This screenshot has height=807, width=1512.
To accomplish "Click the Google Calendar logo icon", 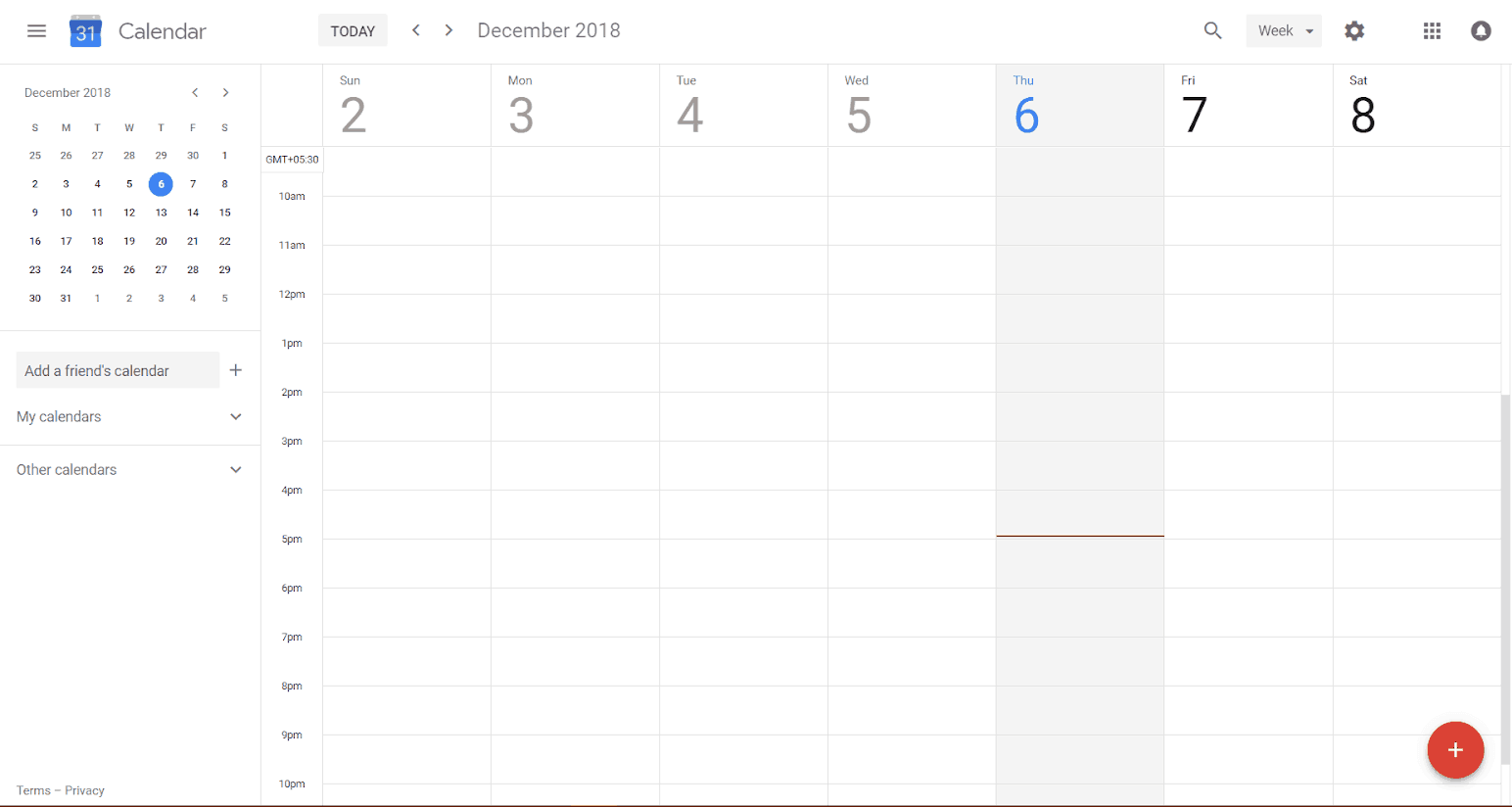I will click(85, 31).
